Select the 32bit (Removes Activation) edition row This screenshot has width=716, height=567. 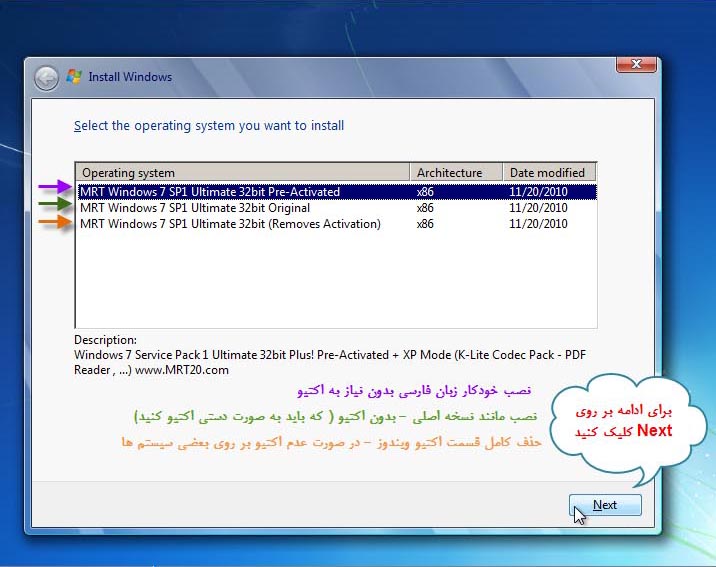(x=337, y=224)
